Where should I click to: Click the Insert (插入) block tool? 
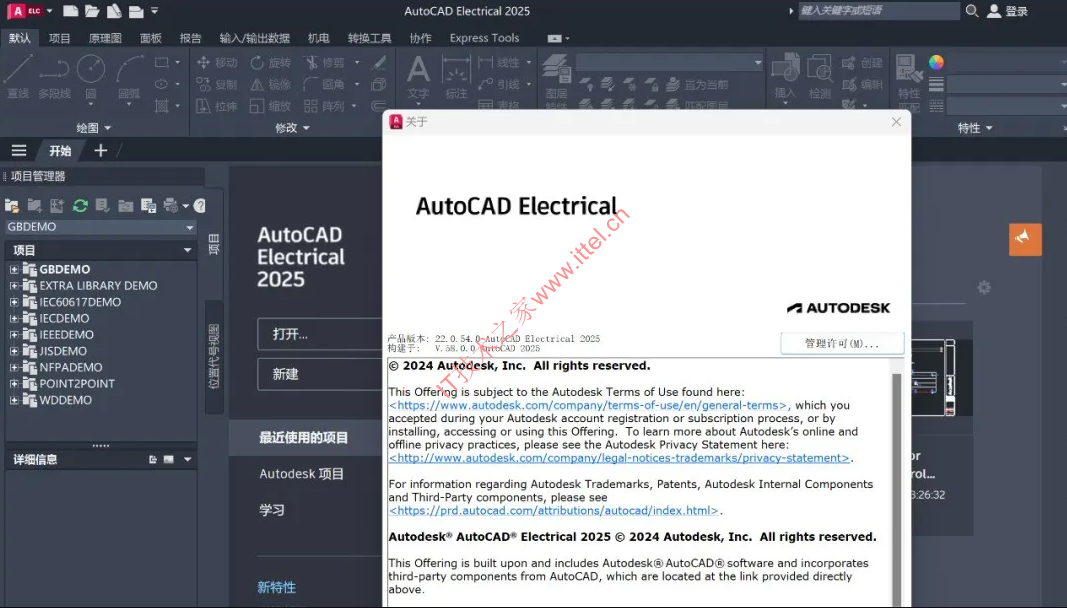[x=785, y=77]
